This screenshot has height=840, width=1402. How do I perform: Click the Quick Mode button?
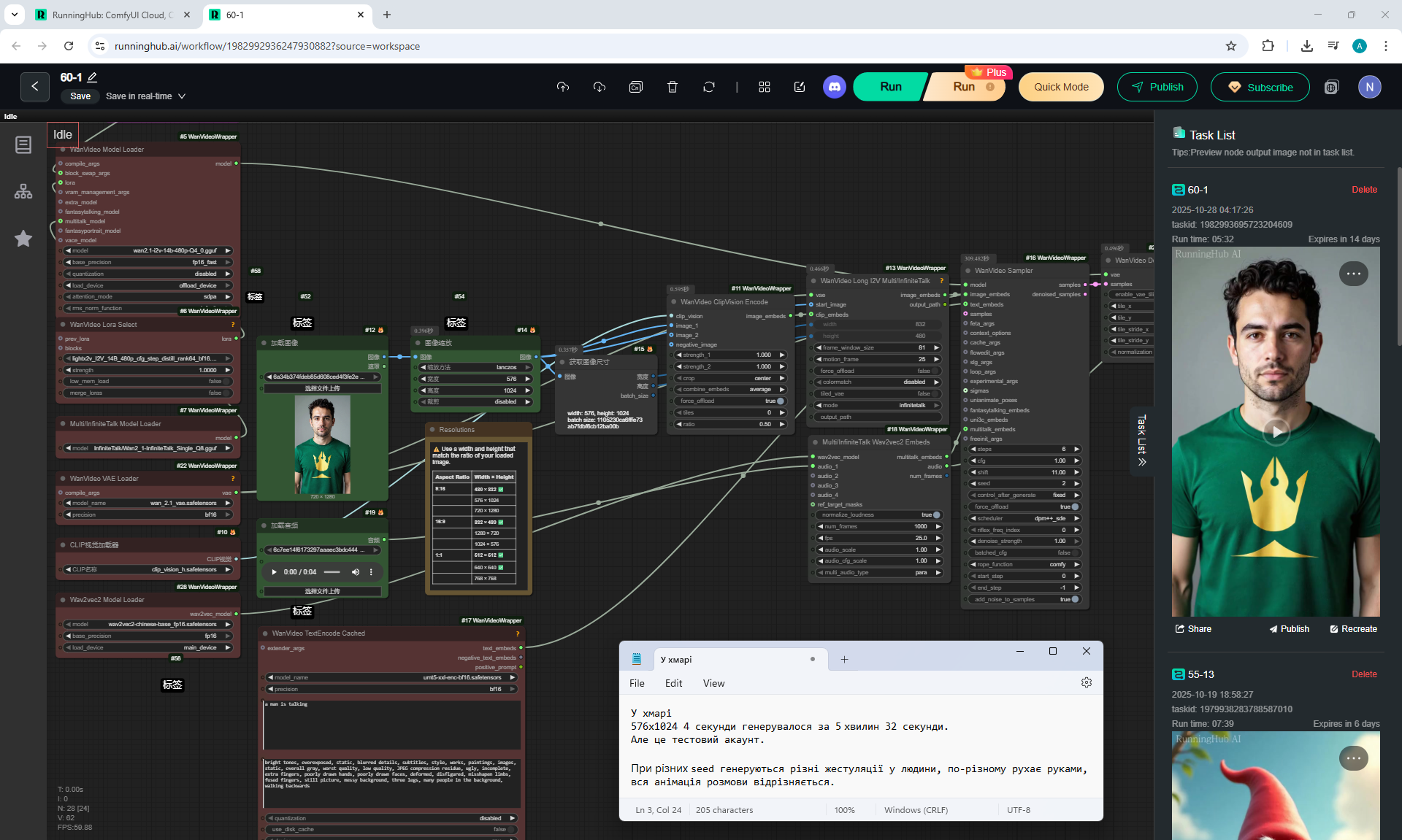tap(1061, 87)
